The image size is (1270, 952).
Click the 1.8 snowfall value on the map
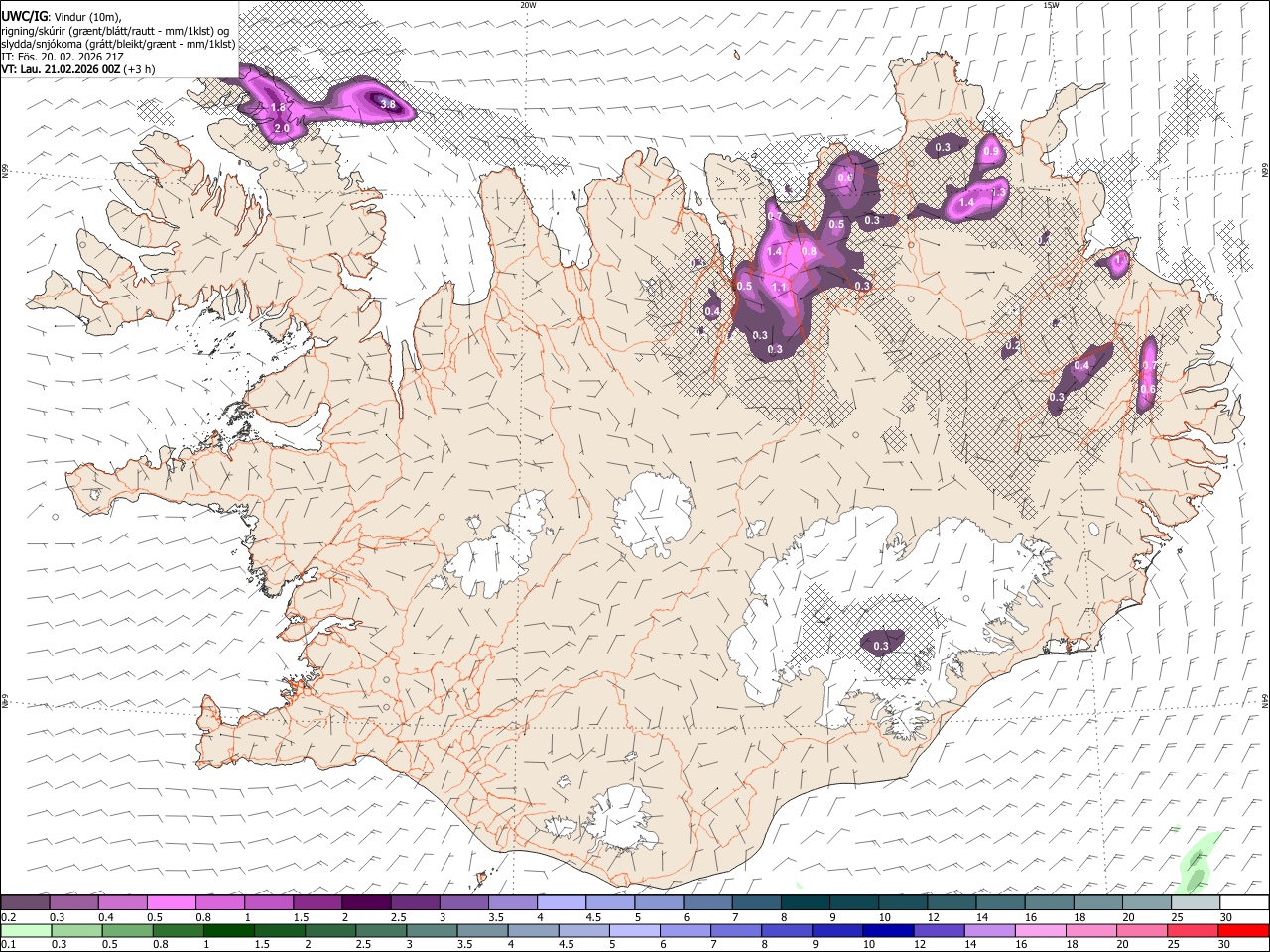[278, 107]
